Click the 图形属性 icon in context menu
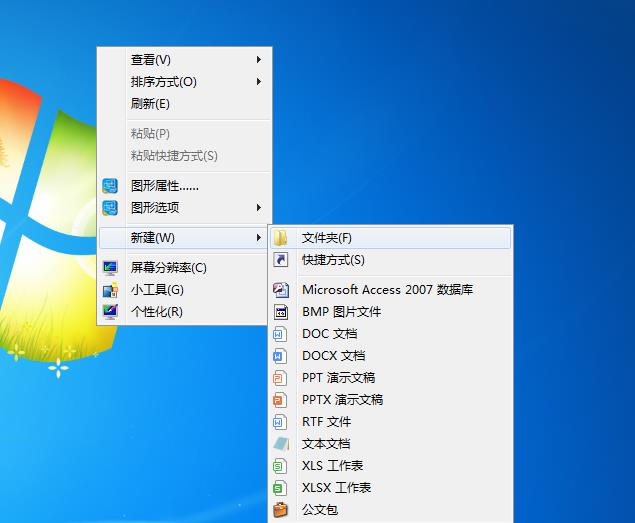The width and height of the screenshot is (635, 523). click(x=110, y=186)
